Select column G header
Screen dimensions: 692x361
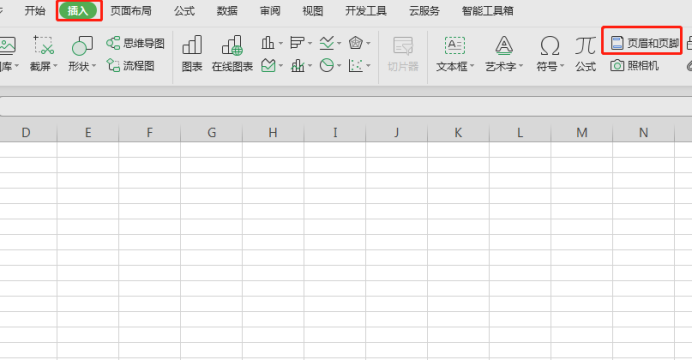click(211, 132)
